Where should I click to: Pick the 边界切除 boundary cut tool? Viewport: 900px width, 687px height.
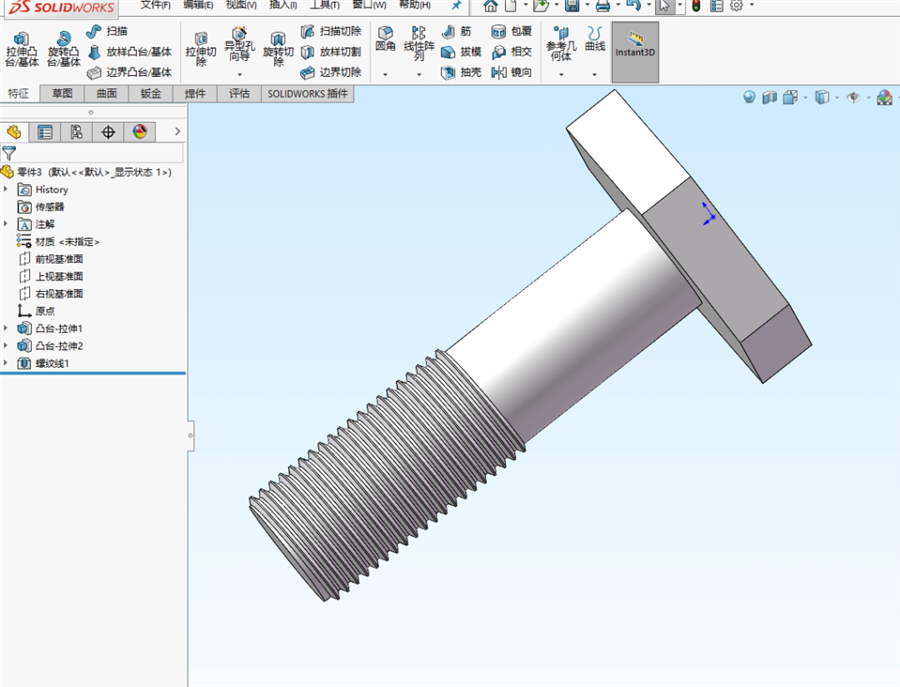click(x=331, y=72)
